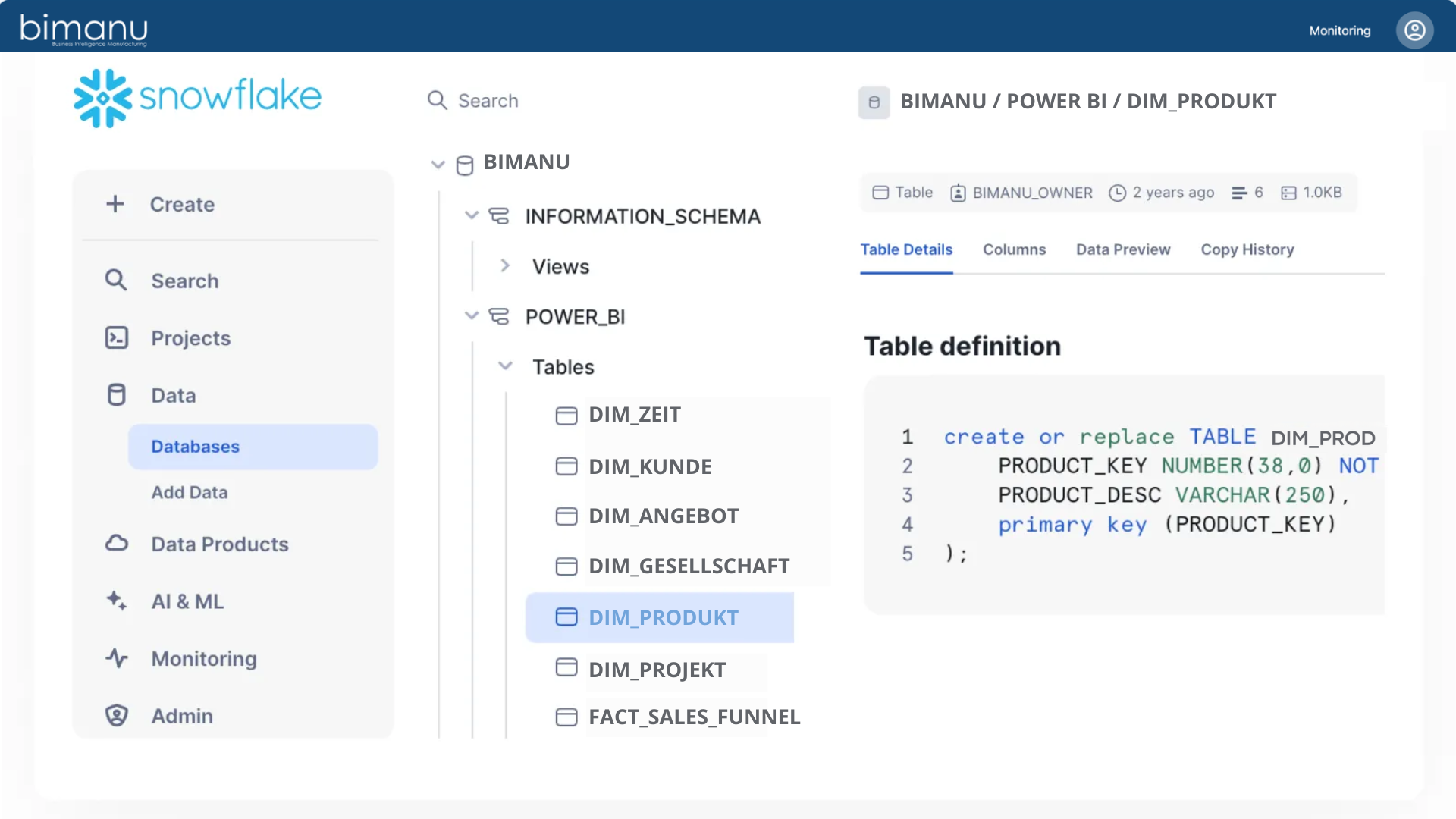Expand the Views folder
This screenshot has width=1456, height=819.
[505, 265]
